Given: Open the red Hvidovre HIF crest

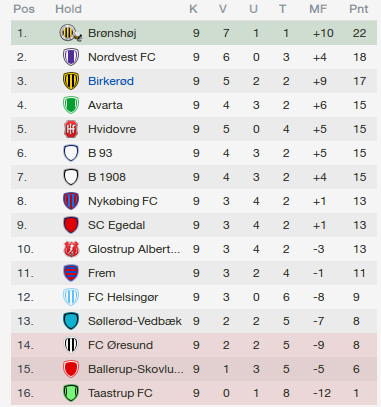Looking at the screenshot, I should pos(71,129).
